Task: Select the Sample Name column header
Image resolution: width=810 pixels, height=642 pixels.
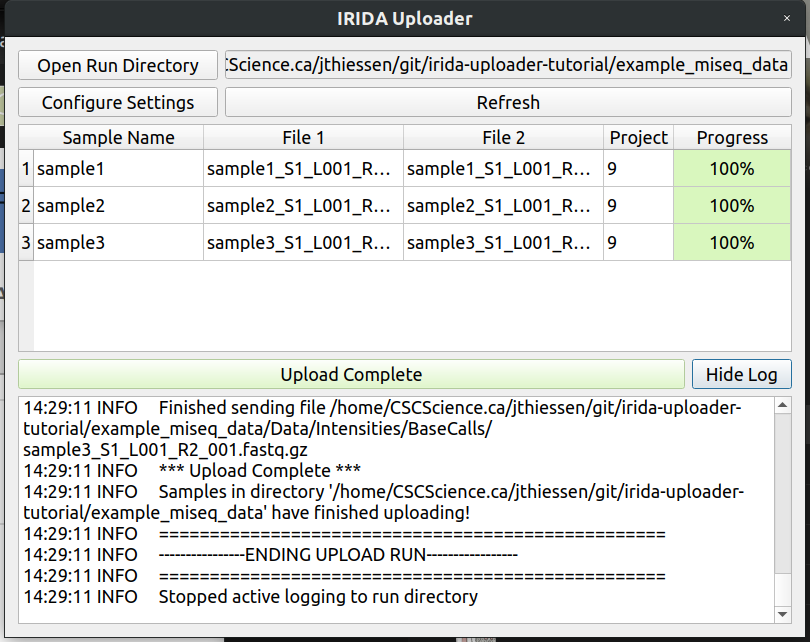Action: (118, 137)
